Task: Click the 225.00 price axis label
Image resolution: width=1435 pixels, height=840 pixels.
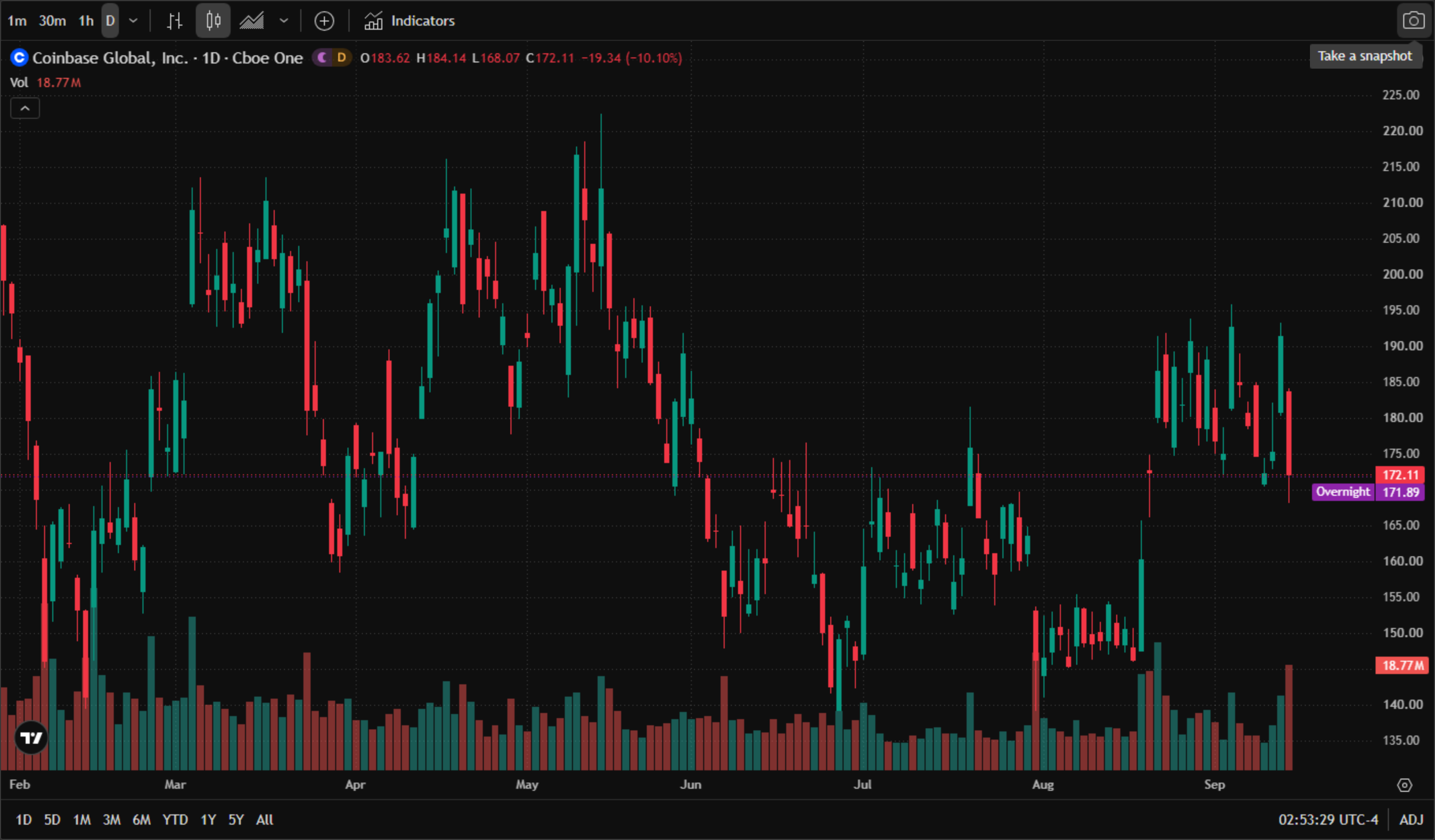Action: click(1401, 95)
